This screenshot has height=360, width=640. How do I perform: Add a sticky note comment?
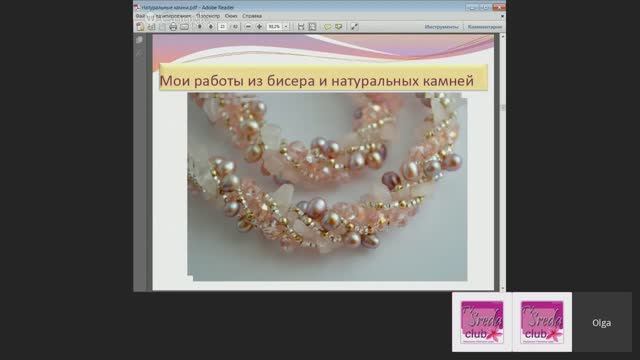(x=327, y=27)
